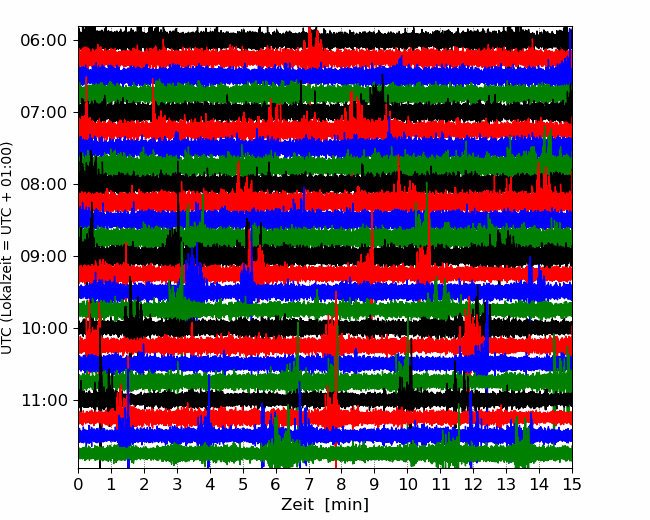Click the 'Zeit [min]' axis title
Image resolution: width=650 pixels, height=520 pixels.
point(325,505)
